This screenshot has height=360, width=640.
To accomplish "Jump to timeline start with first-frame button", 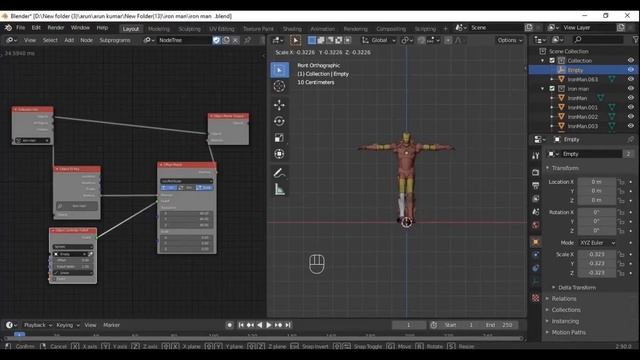I will (240, 325).
